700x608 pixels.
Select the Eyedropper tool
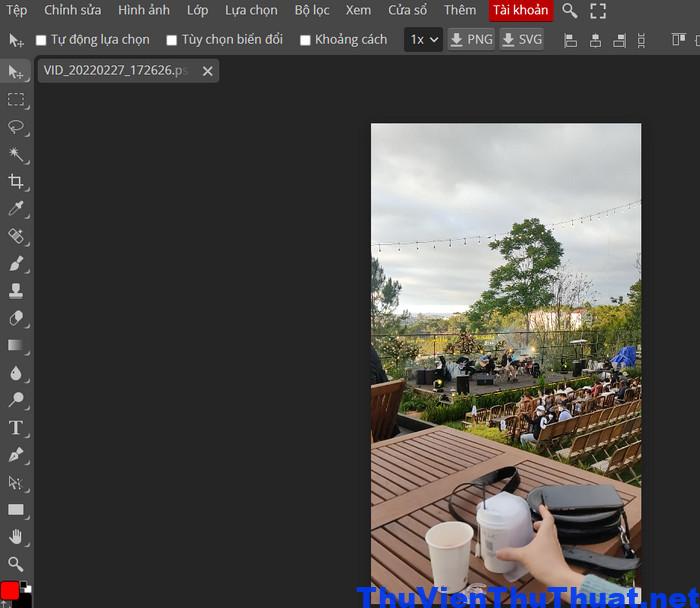16,208
